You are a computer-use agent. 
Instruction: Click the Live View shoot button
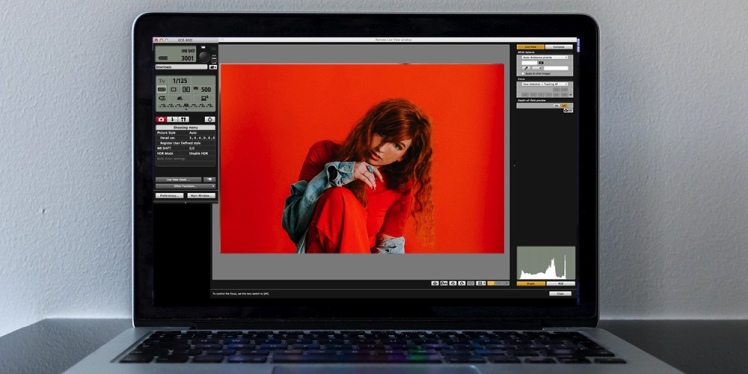pyautogui.click(x=178, y=179)
